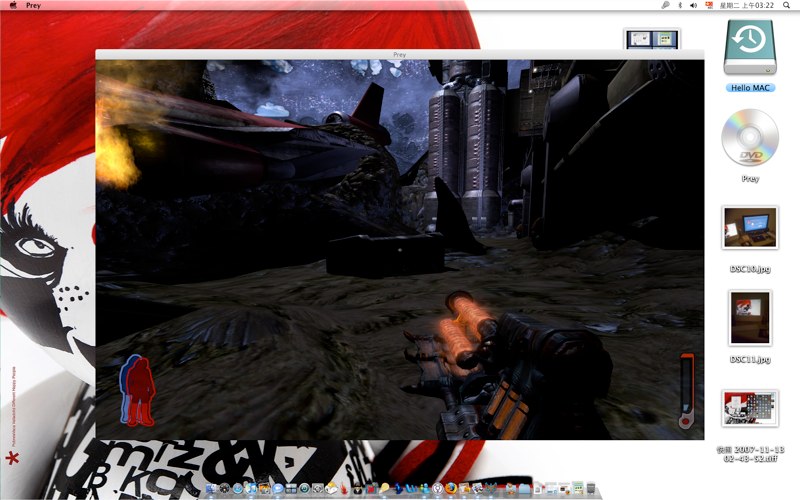
Task: Open the Trash in the Dock
Action: [x=591, y=488]
